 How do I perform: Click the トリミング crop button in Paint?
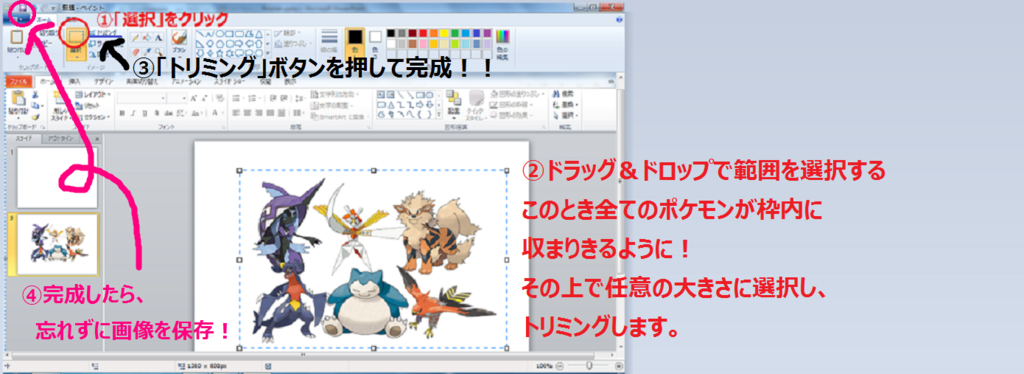pos(103,32)
